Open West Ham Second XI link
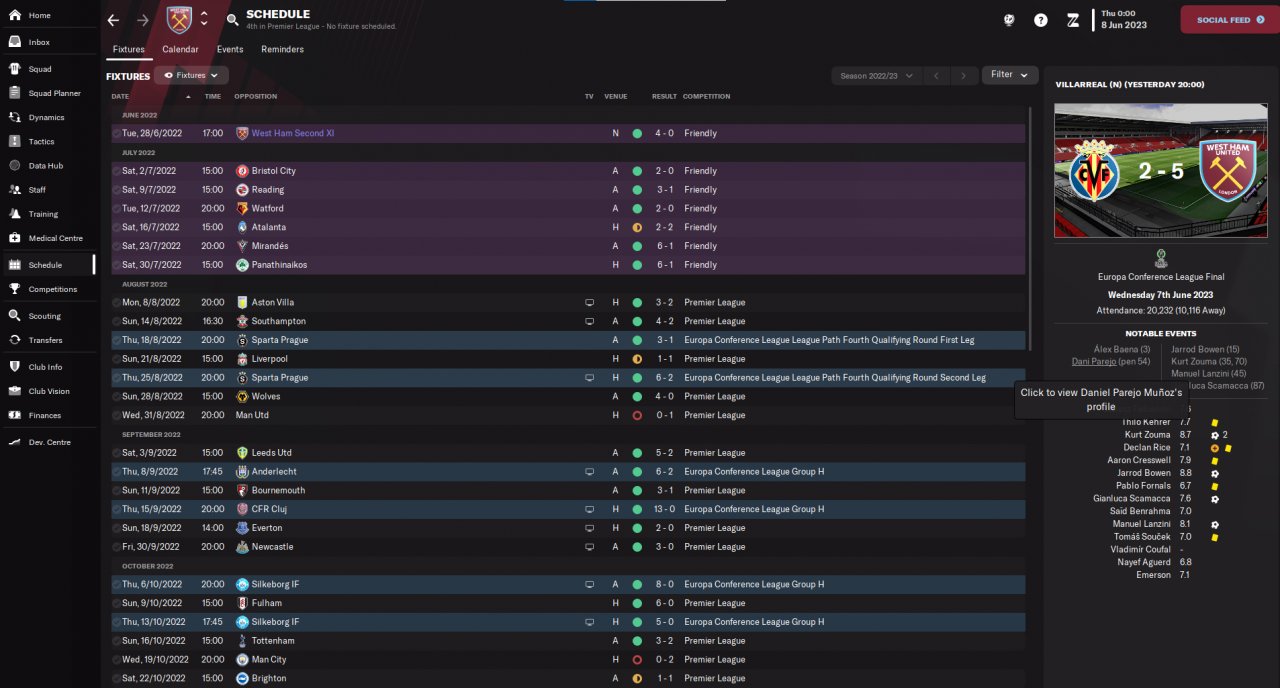 tap(293, 133)
